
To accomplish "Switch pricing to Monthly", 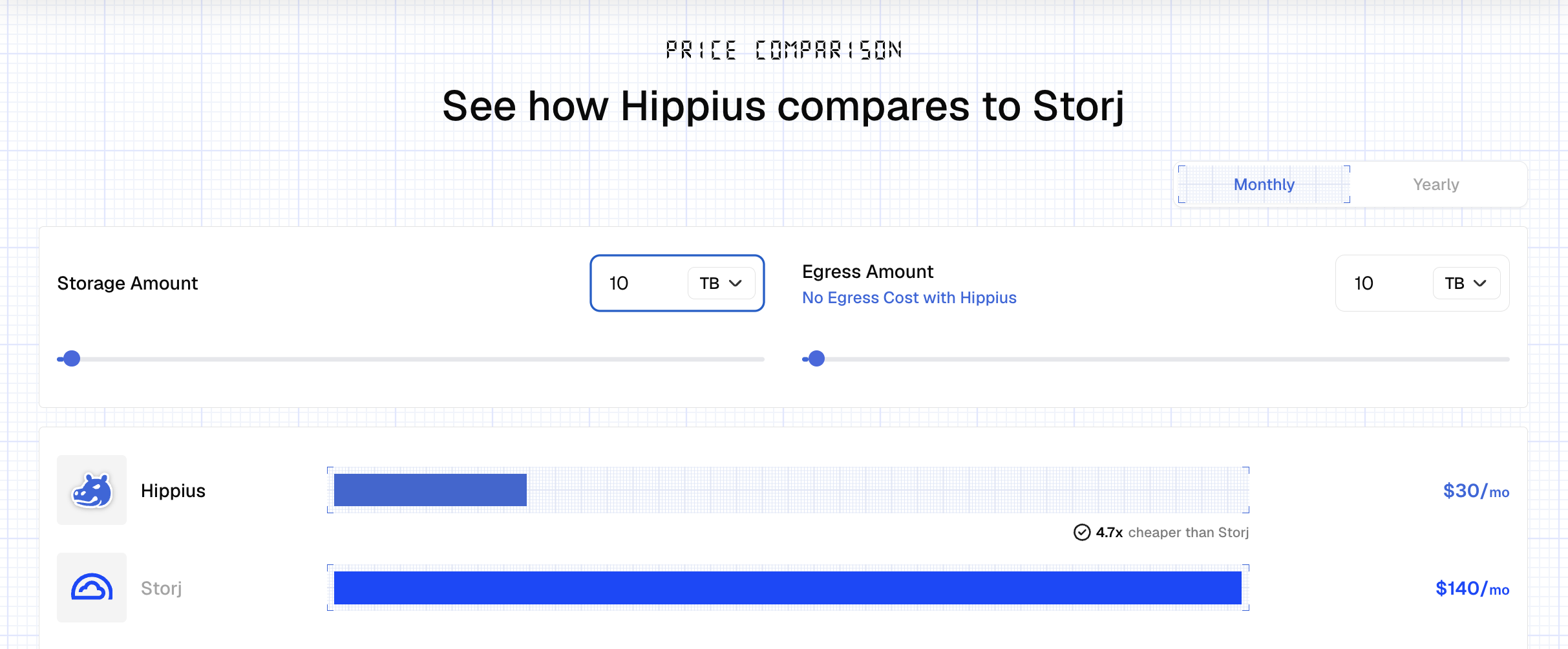I will [x=1264, y=184].
